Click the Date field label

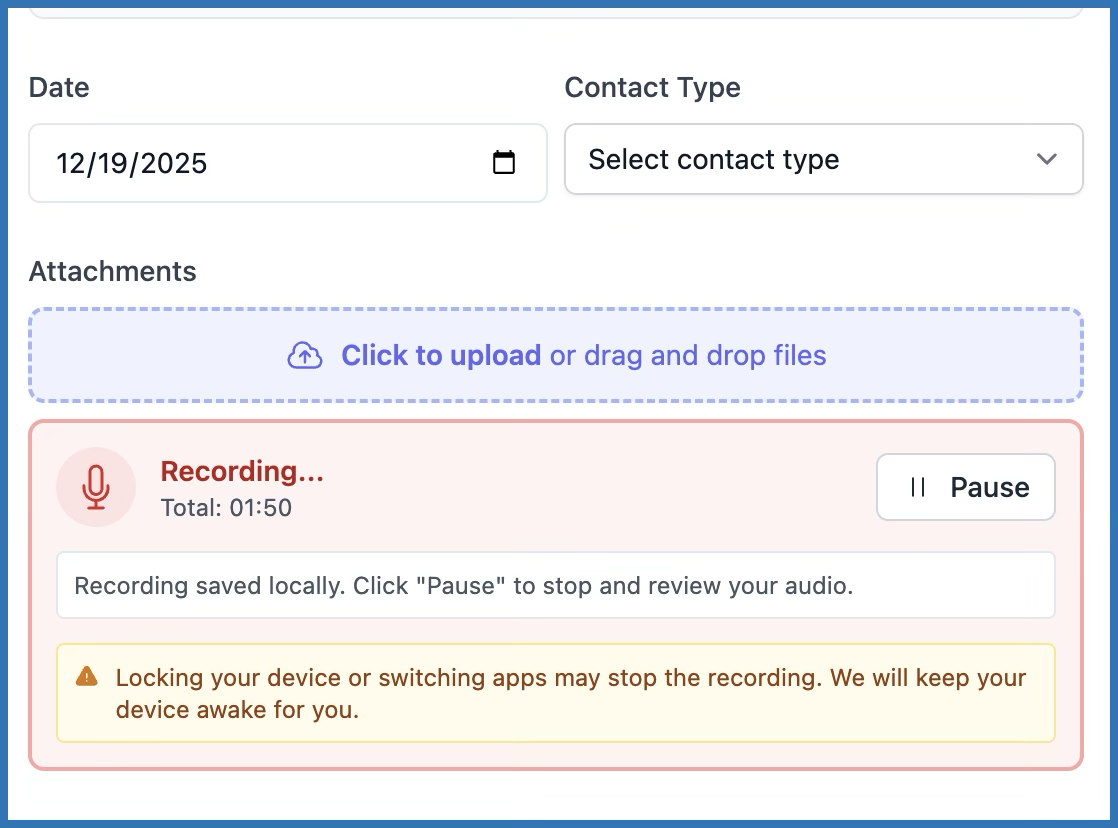click(x=59, y=88)
